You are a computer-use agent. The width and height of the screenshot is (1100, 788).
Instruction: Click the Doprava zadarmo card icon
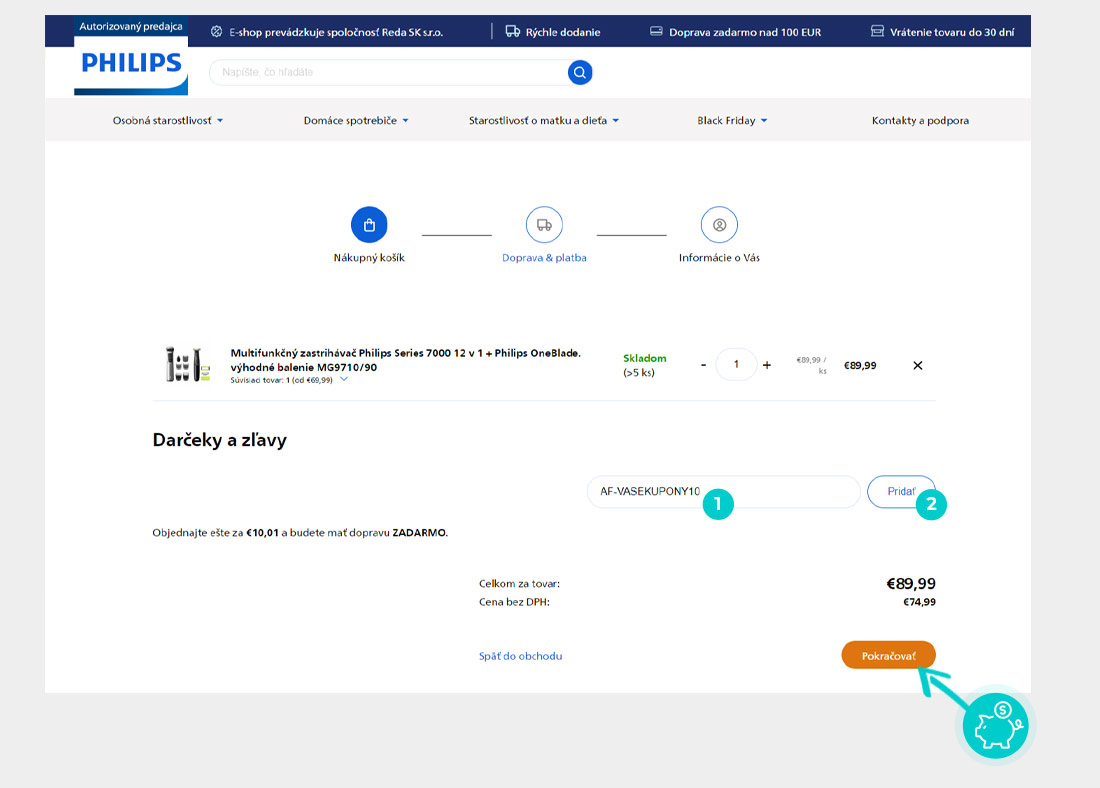(x=656, y=32)
